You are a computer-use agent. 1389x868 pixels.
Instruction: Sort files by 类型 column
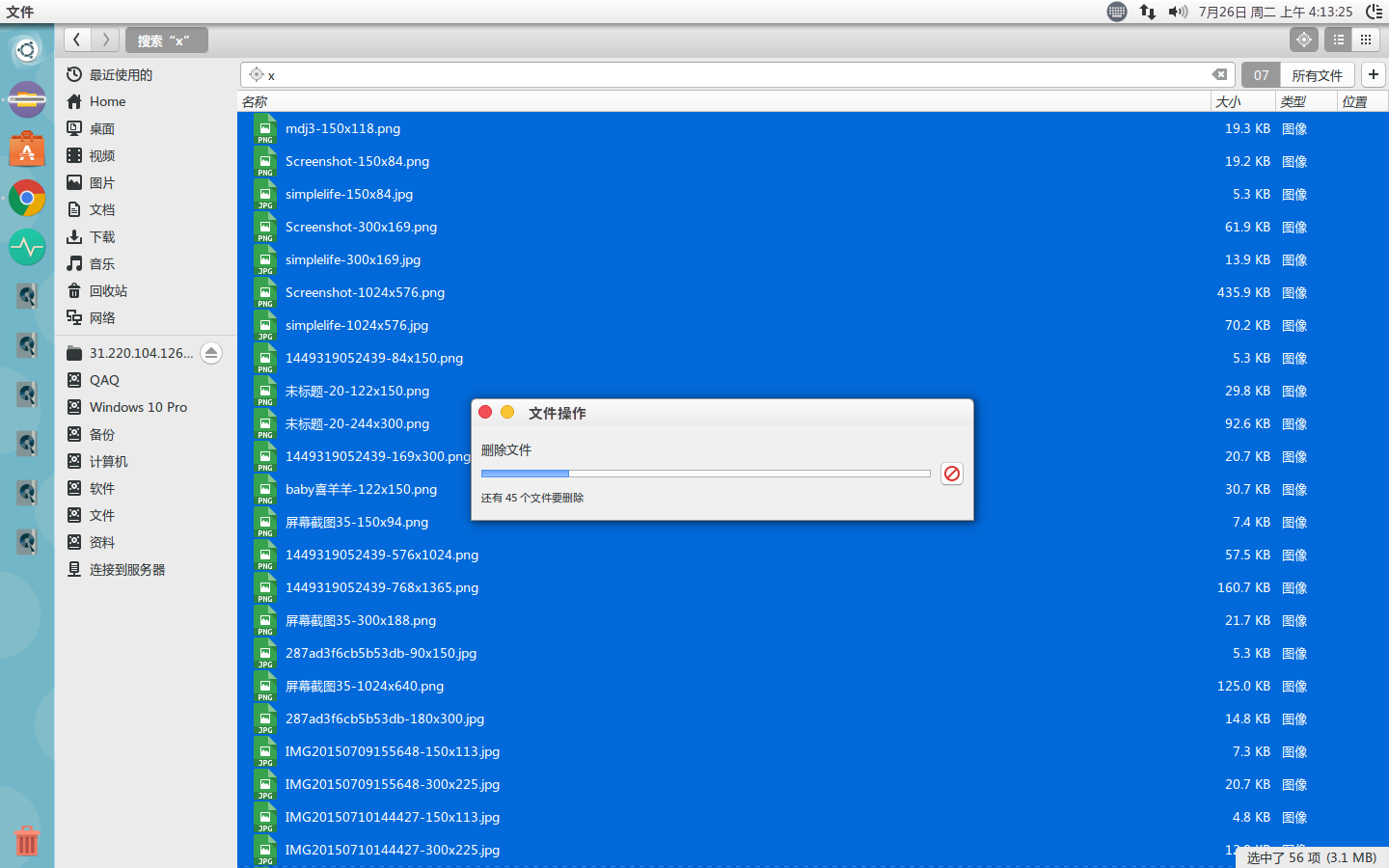point(1306,101)
